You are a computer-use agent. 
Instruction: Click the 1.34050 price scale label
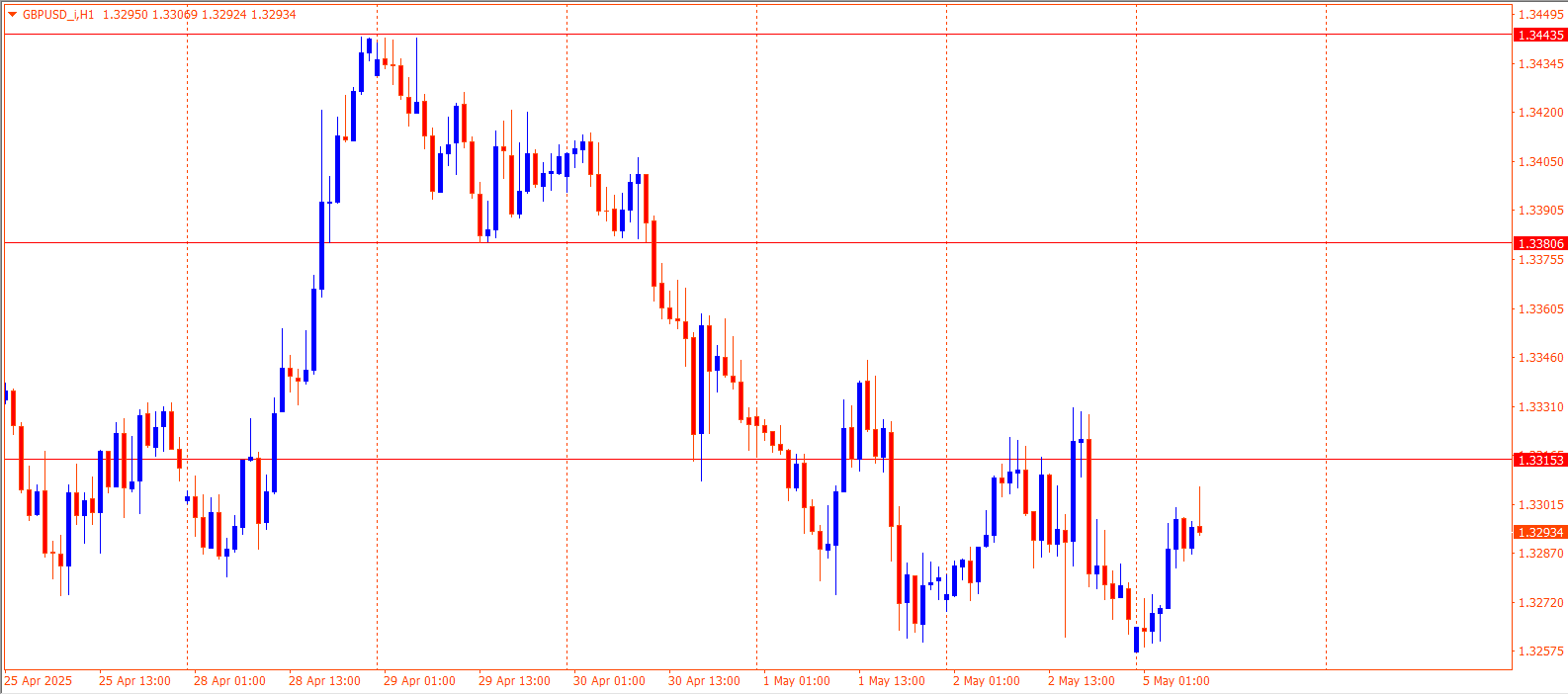1541,162
